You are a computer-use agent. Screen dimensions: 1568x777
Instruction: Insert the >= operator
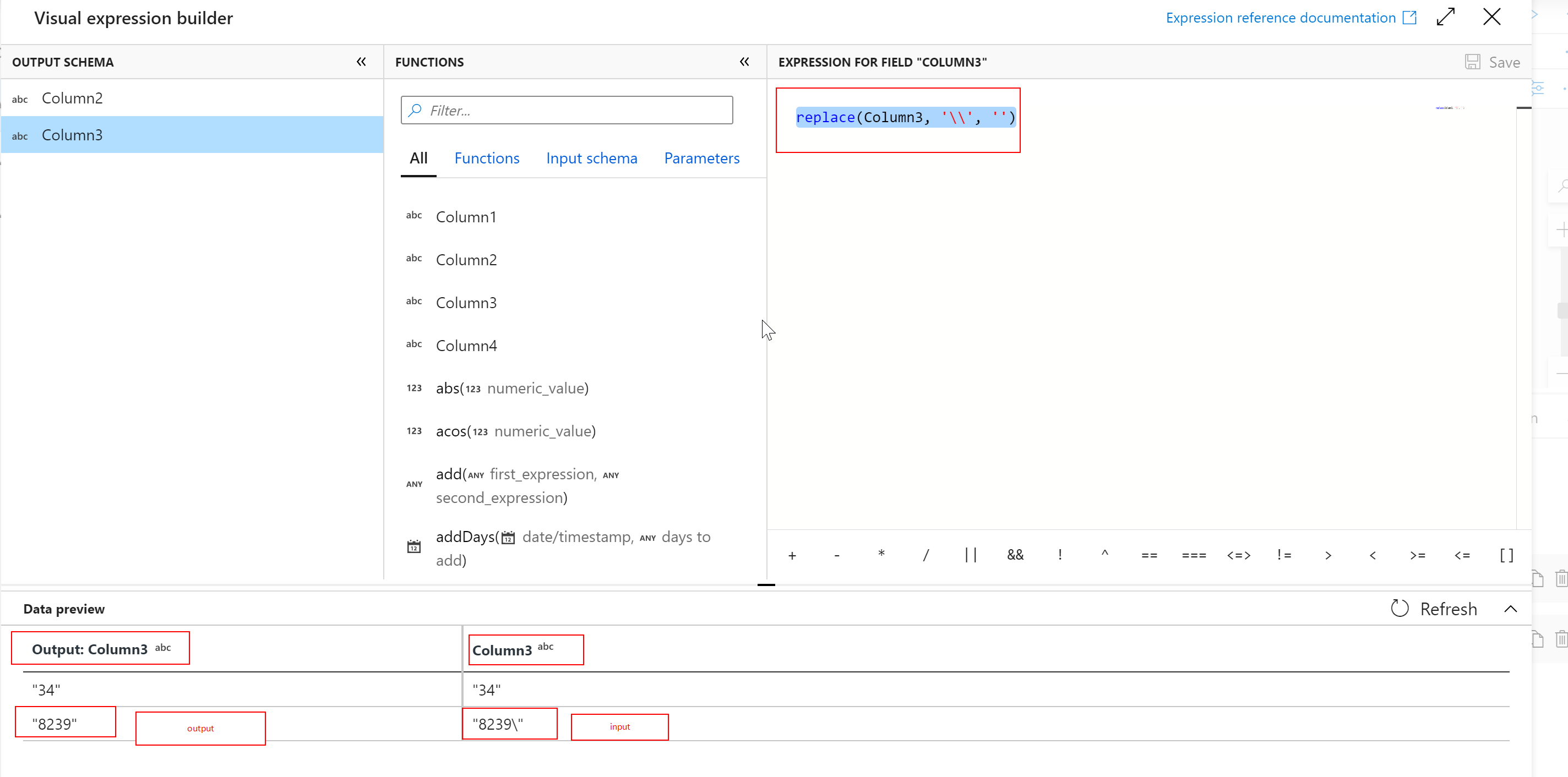point(1418,555)
